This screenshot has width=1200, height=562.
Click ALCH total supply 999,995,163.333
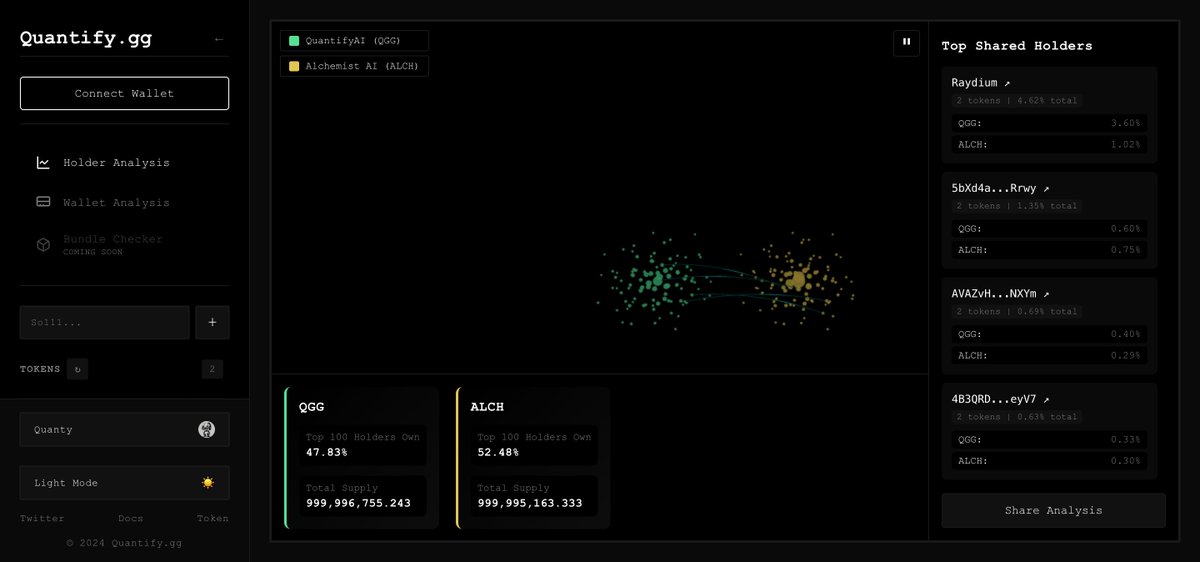(530, 503)
